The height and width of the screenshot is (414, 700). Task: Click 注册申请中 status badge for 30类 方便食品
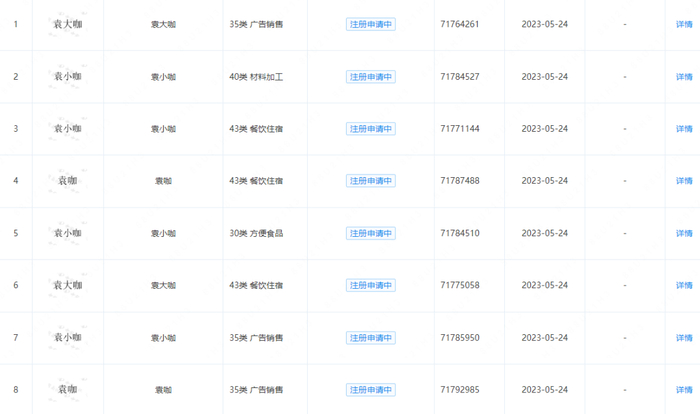(371, 233)
